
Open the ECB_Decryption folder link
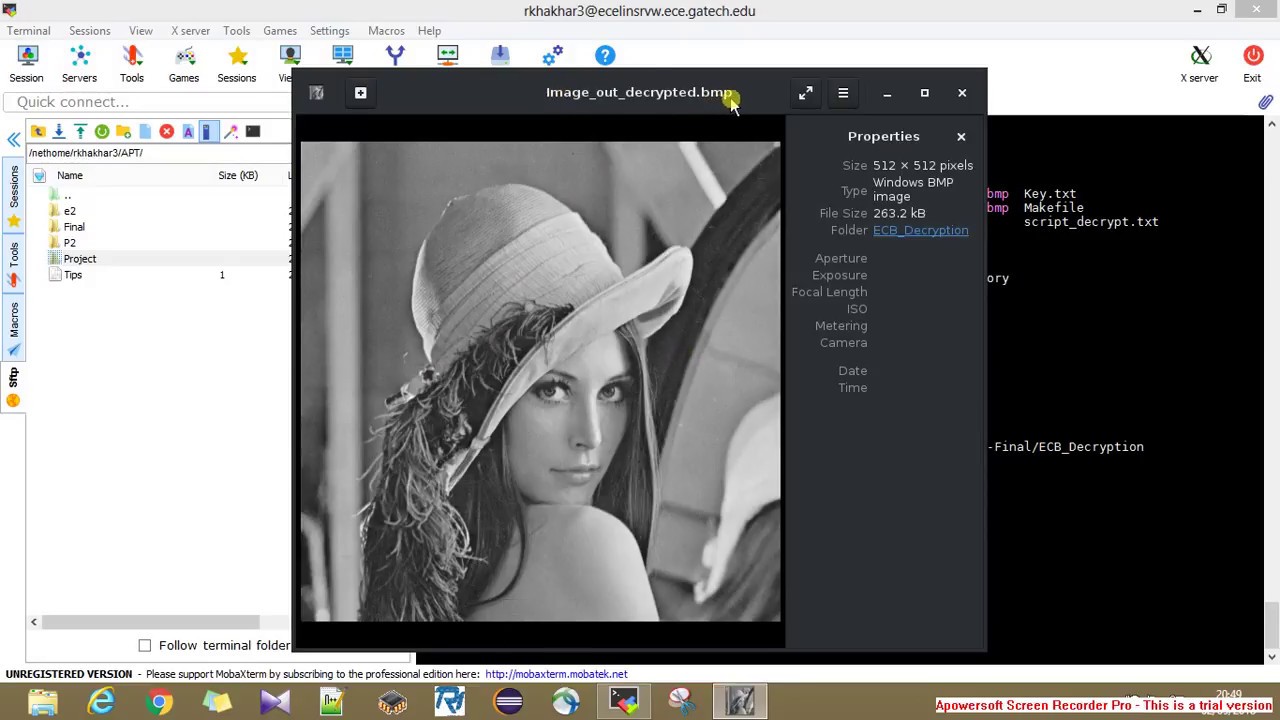coord(920,230)
